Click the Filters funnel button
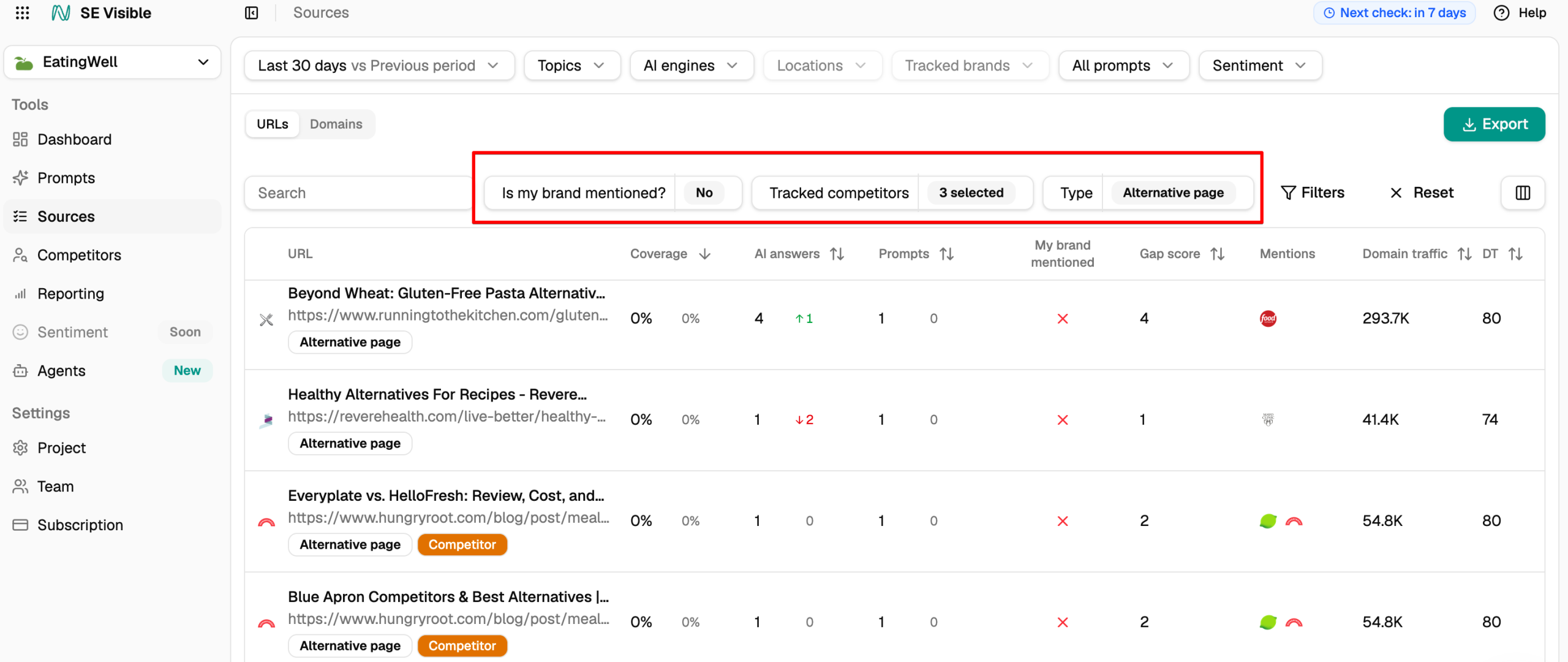 [x=1312, y=193]
